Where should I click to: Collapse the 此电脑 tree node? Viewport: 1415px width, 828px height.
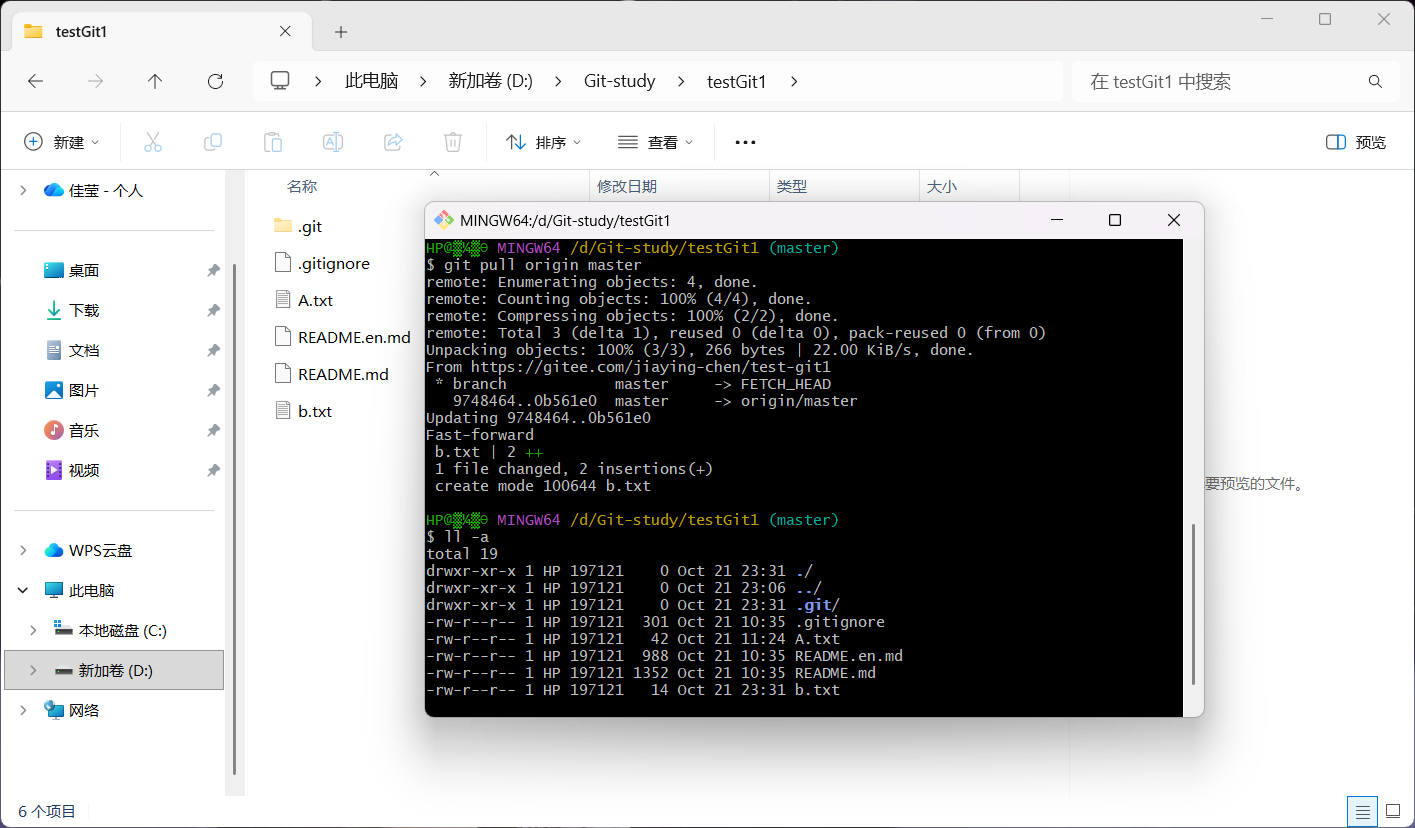point(23,590)
